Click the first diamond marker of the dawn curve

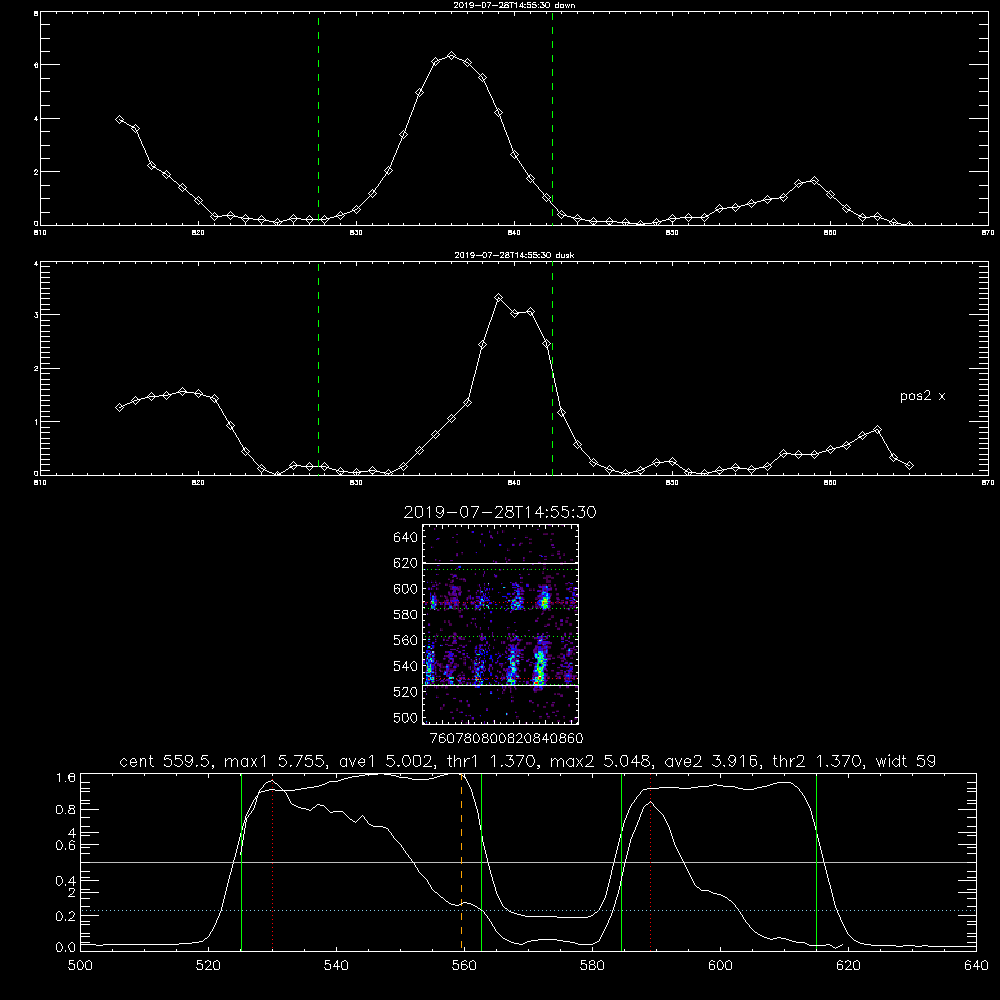119,119
